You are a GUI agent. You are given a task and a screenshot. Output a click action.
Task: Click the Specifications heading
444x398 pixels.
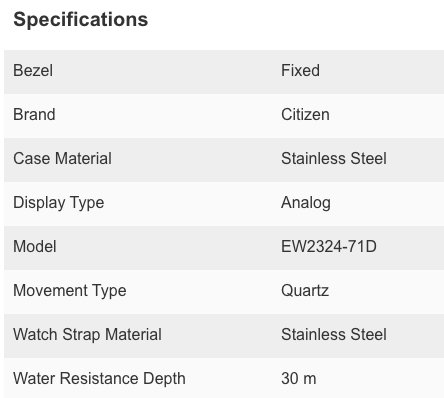click(80, 20)
